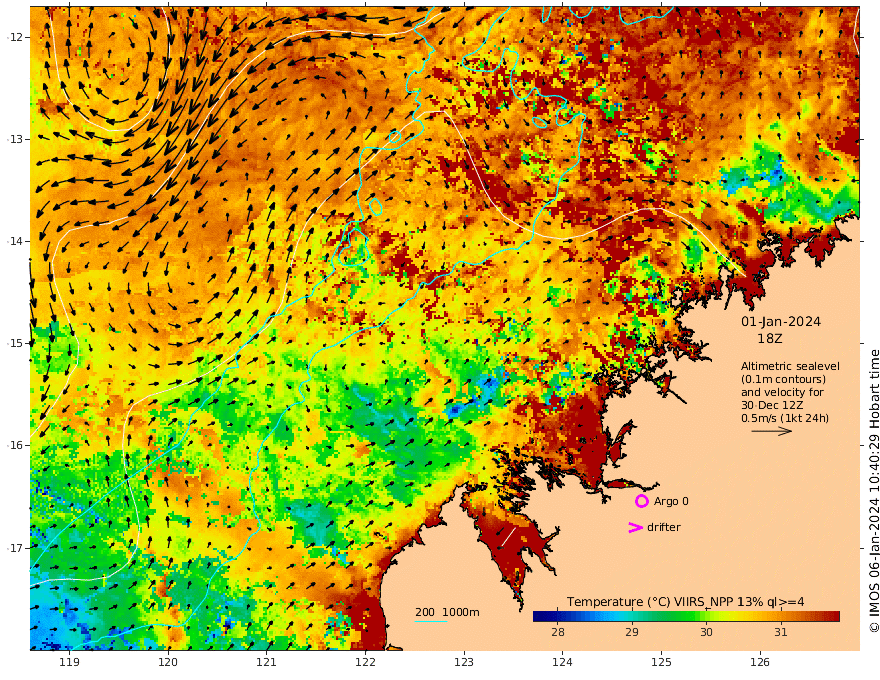Screen dimensions: 880x680
Task: Click latitude axis label -12
Action: click(x=15, y=37)
